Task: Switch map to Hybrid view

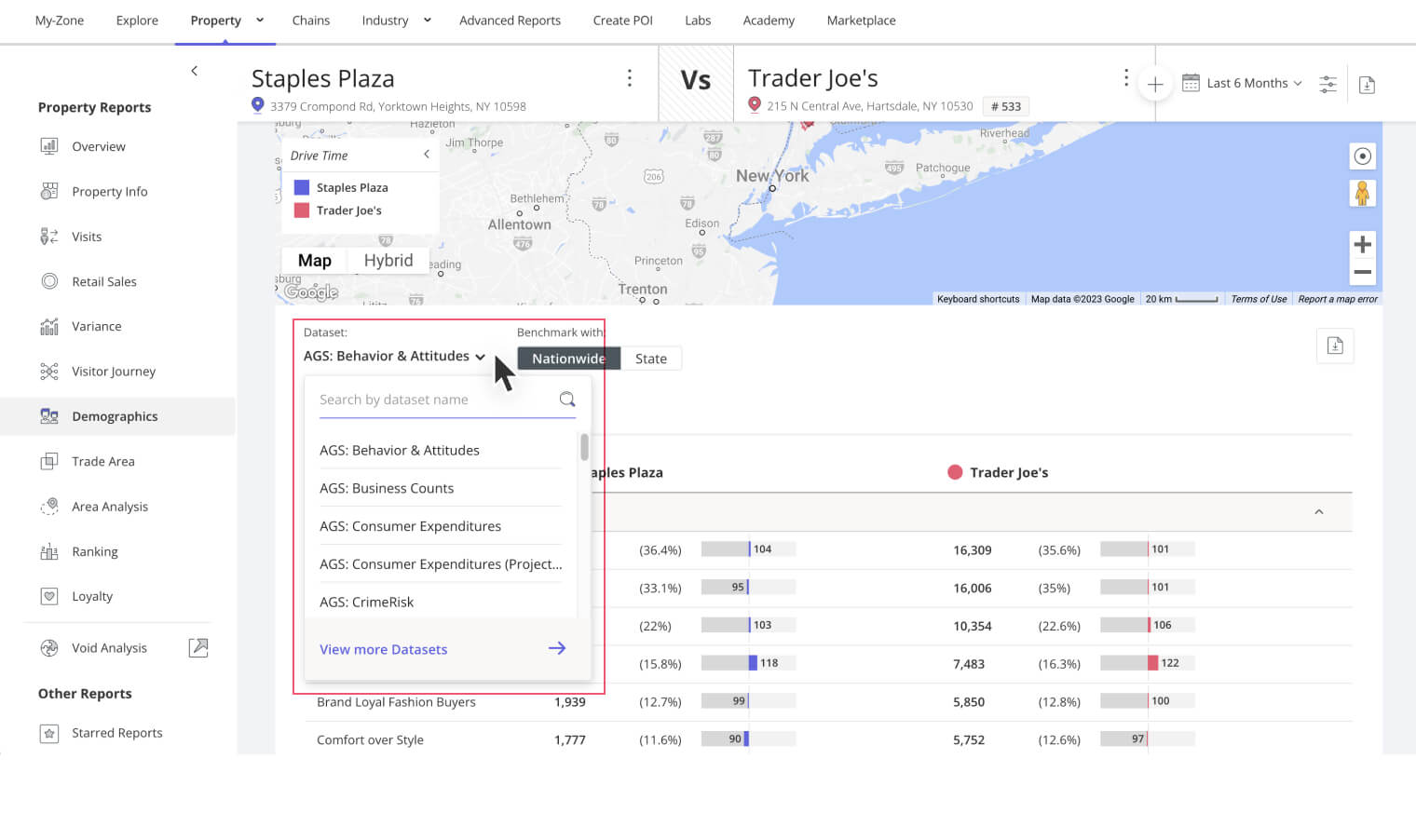Action: tap(388, 261)
